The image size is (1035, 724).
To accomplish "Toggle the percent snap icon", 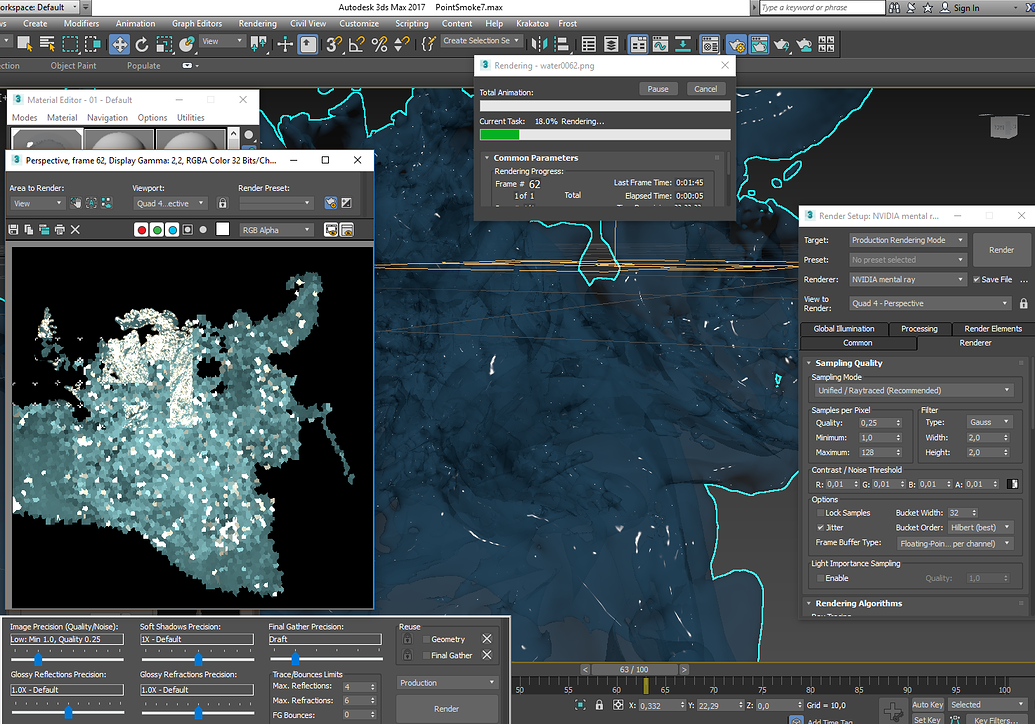I will pyautogui.click(x=379, y=44).
